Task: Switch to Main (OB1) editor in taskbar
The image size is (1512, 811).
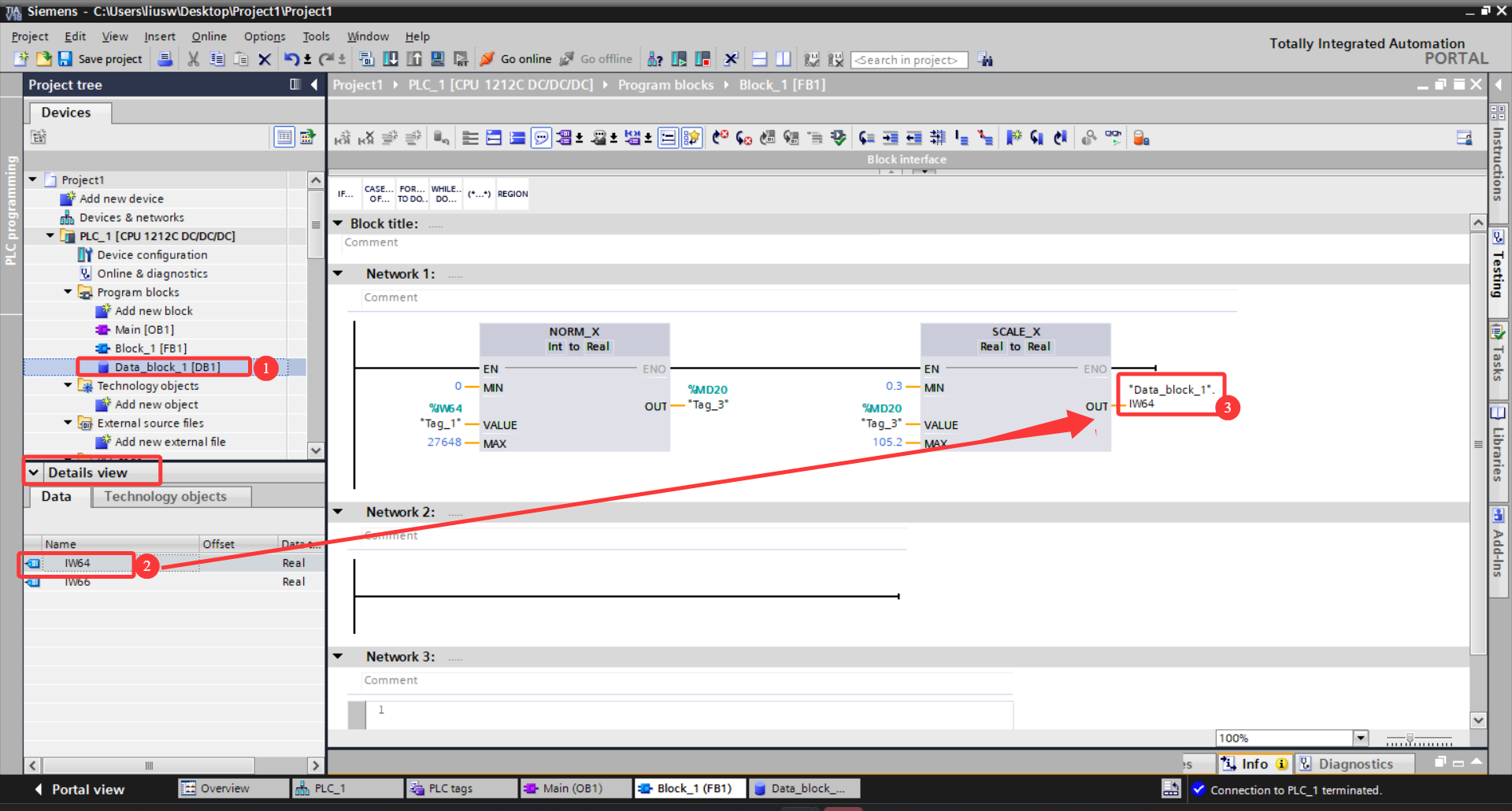Action: click(x=576, y=788)
